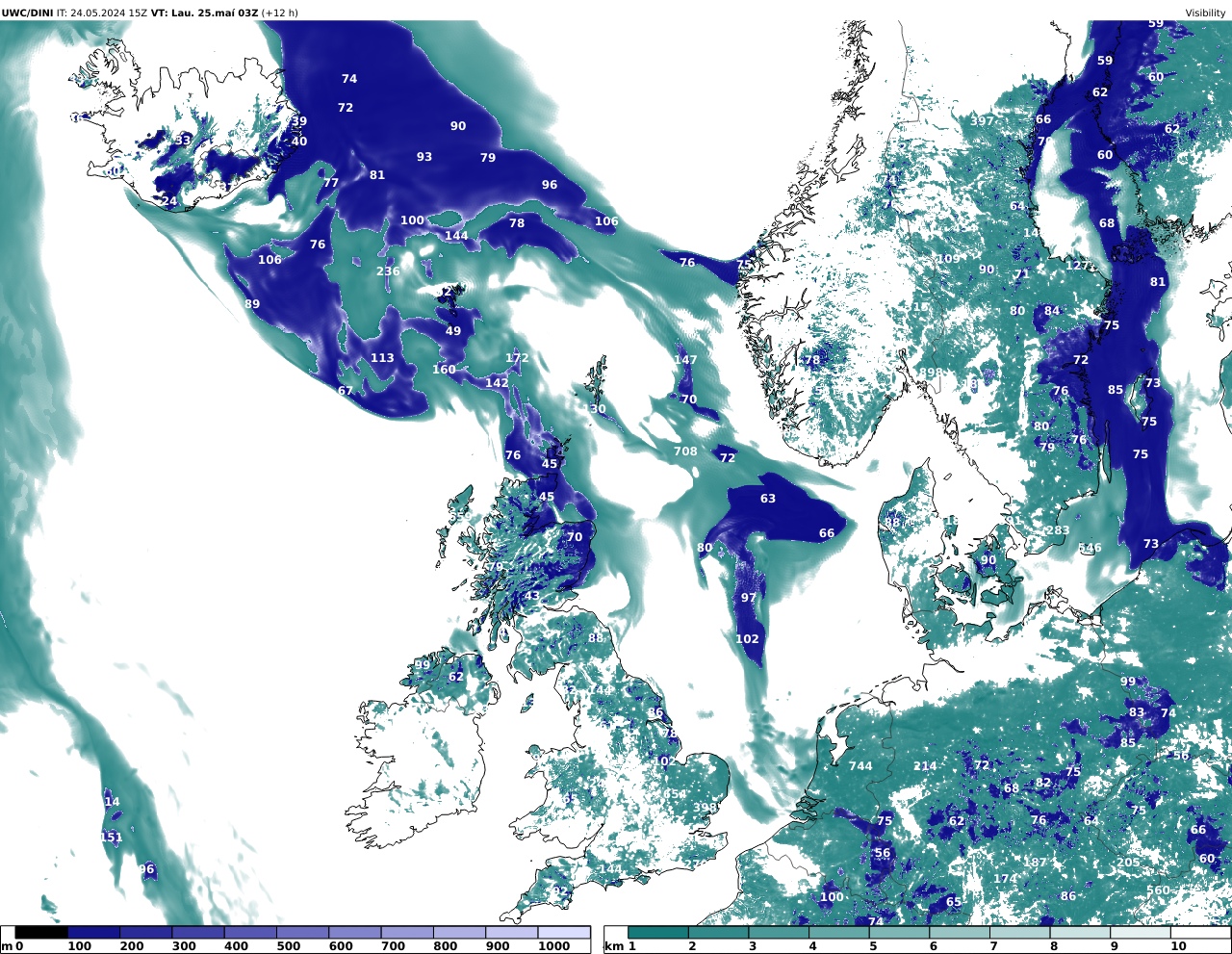Select the map value '174'
Viewport: 1232px width, 954px height.
(x=1005, y=879)
